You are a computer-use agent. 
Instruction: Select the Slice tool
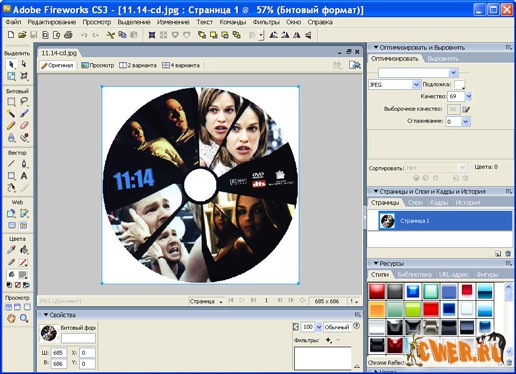pos(24,213)
